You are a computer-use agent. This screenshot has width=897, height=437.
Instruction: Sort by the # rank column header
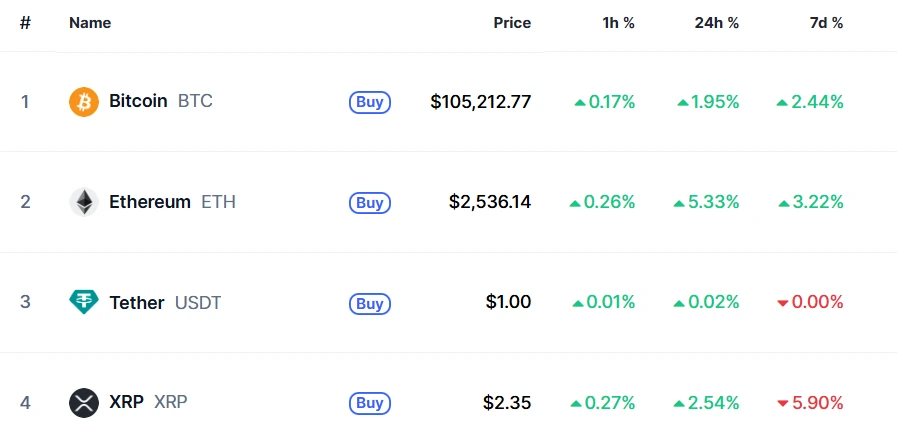tap(25, 23)
